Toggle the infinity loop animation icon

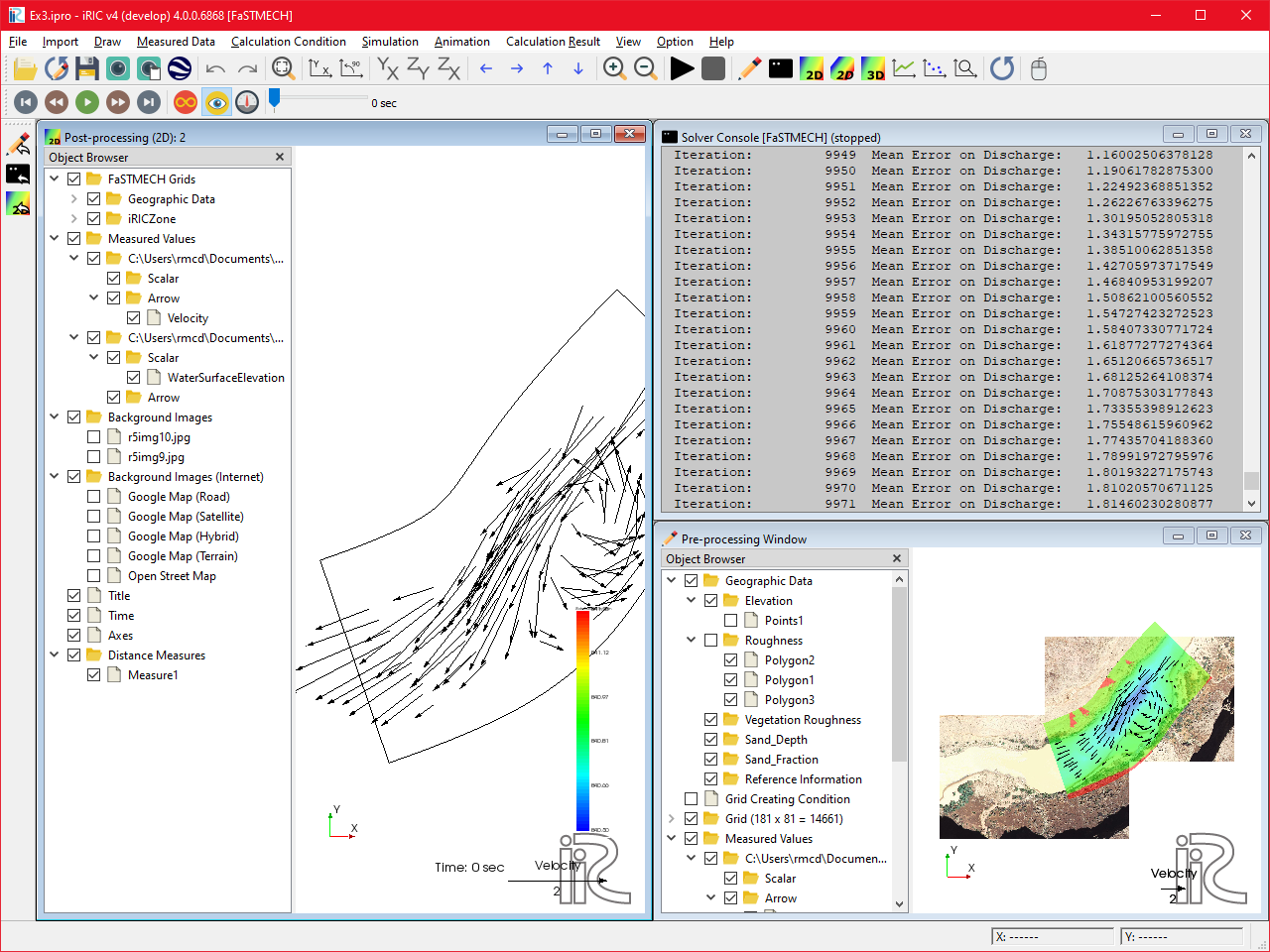click(x=186, y=102)
